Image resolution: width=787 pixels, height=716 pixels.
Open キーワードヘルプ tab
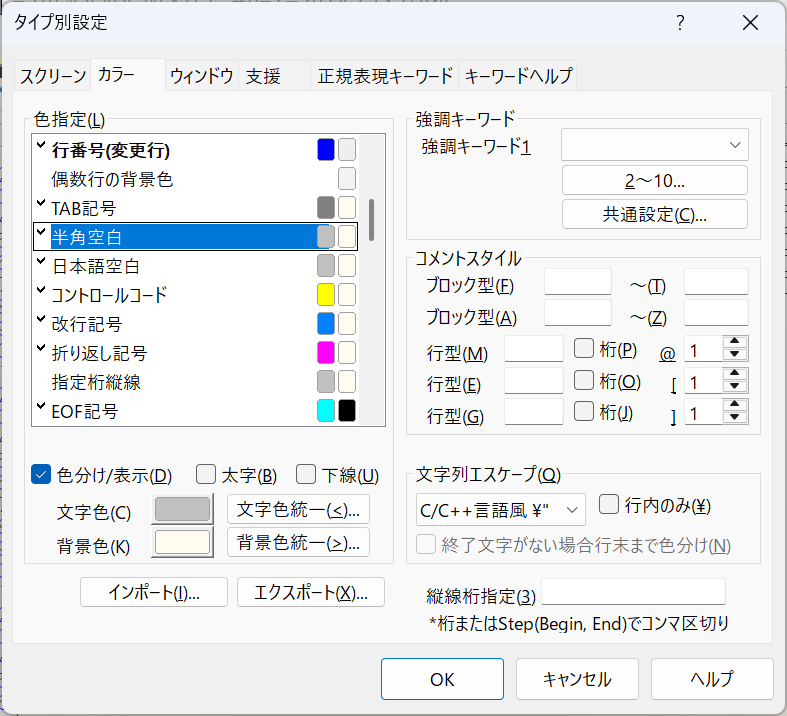point(518,76)
